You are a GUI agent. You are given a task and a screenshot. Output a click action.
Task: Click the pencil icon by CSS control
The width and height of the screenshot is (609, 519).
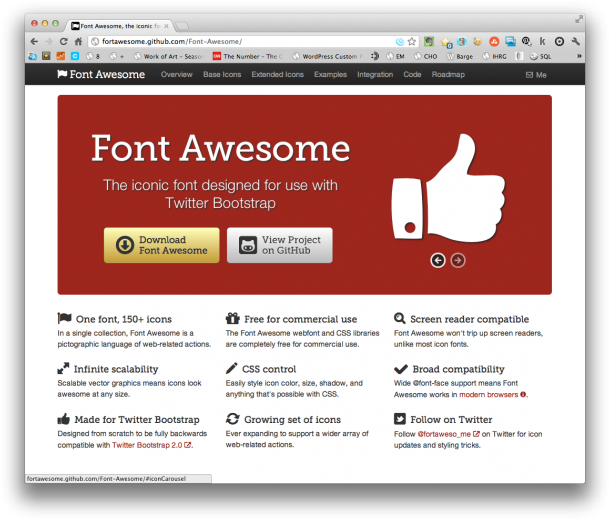coord(231,368)
